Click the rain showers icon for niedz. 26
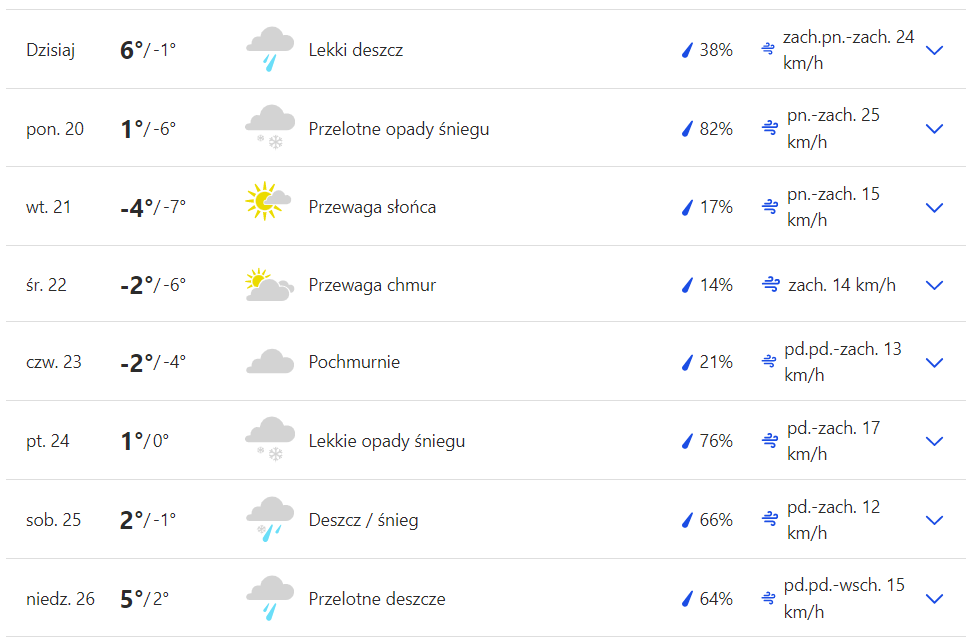 pyautogui.click(x=270, y=597)
